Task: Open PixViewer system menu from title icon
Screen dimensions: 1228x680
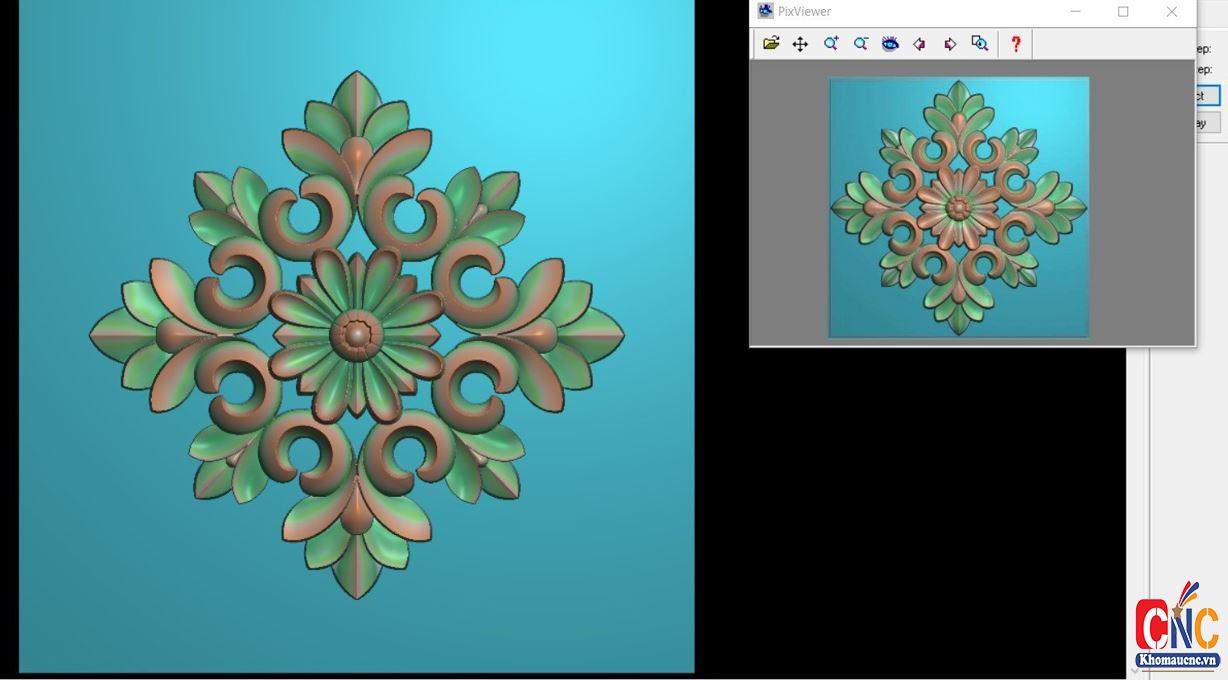Action: click(x=765, y=11)
